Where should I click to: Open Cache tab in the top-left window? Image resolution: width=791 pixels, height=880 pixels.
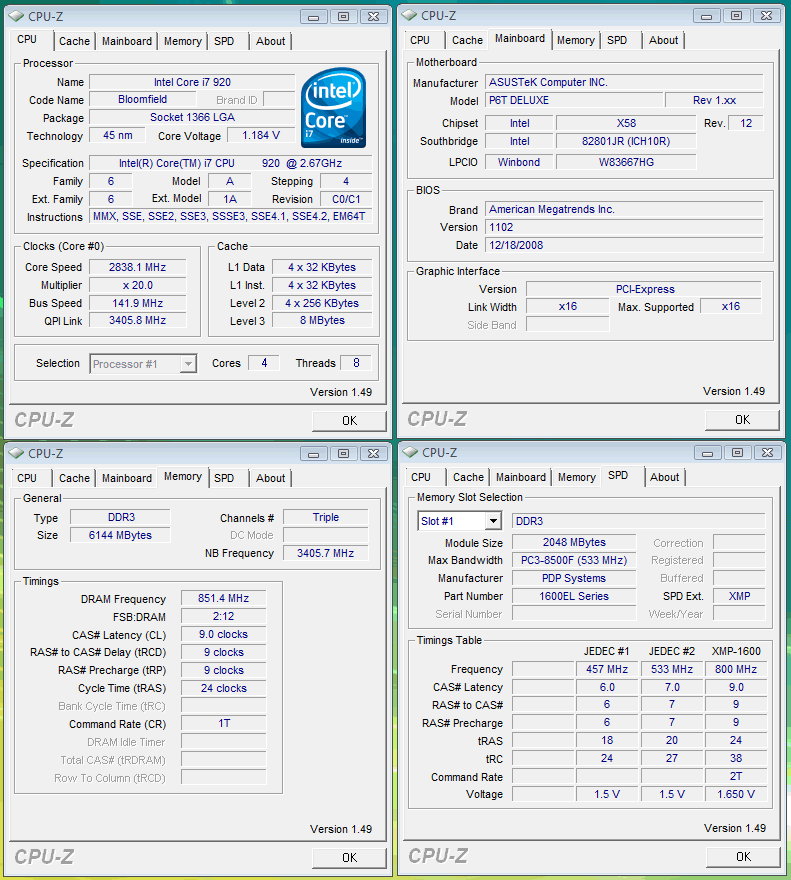74,41
